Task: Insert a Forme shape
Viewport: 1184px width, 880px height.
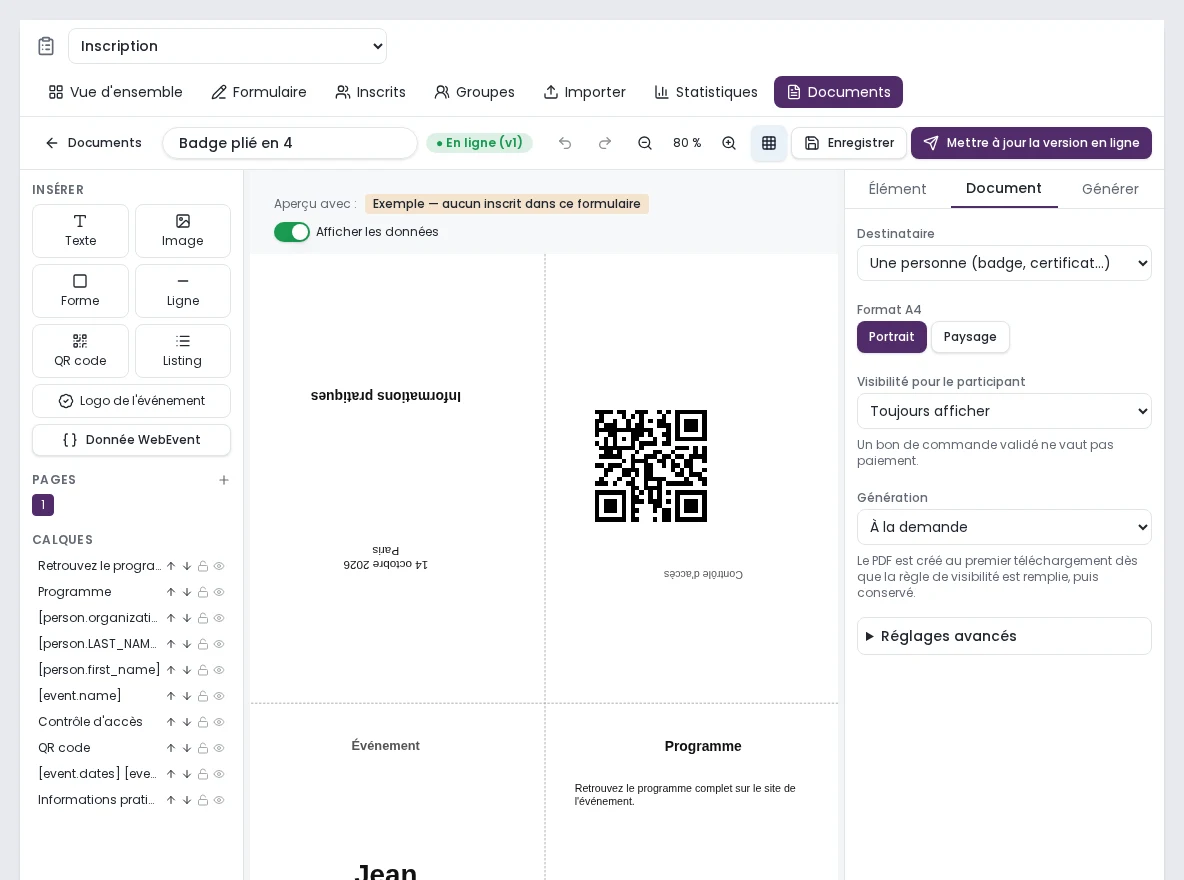Action: (x=80, y=291)
